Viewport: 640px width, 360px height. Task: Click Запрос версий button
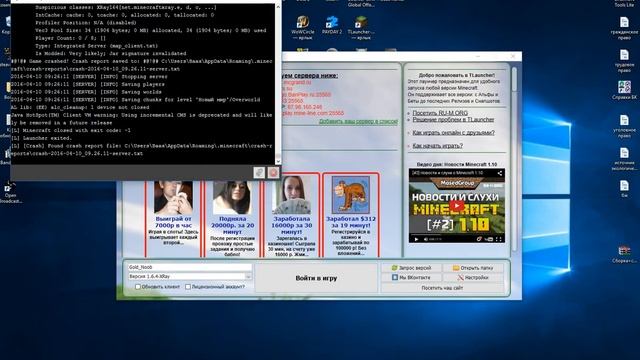point(411,268)
